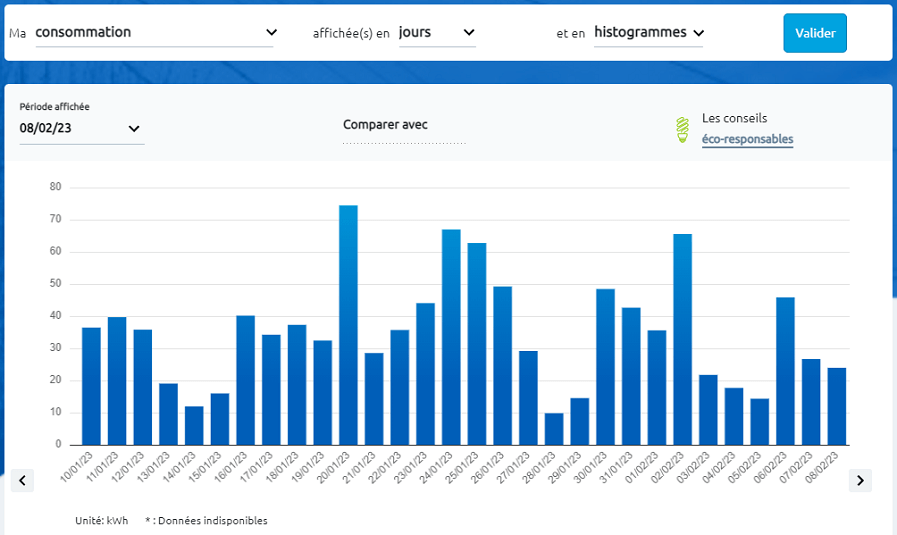Click the 'Période affichée' label
The height and width of the screenshot is (535, 897).
[54, 106]
